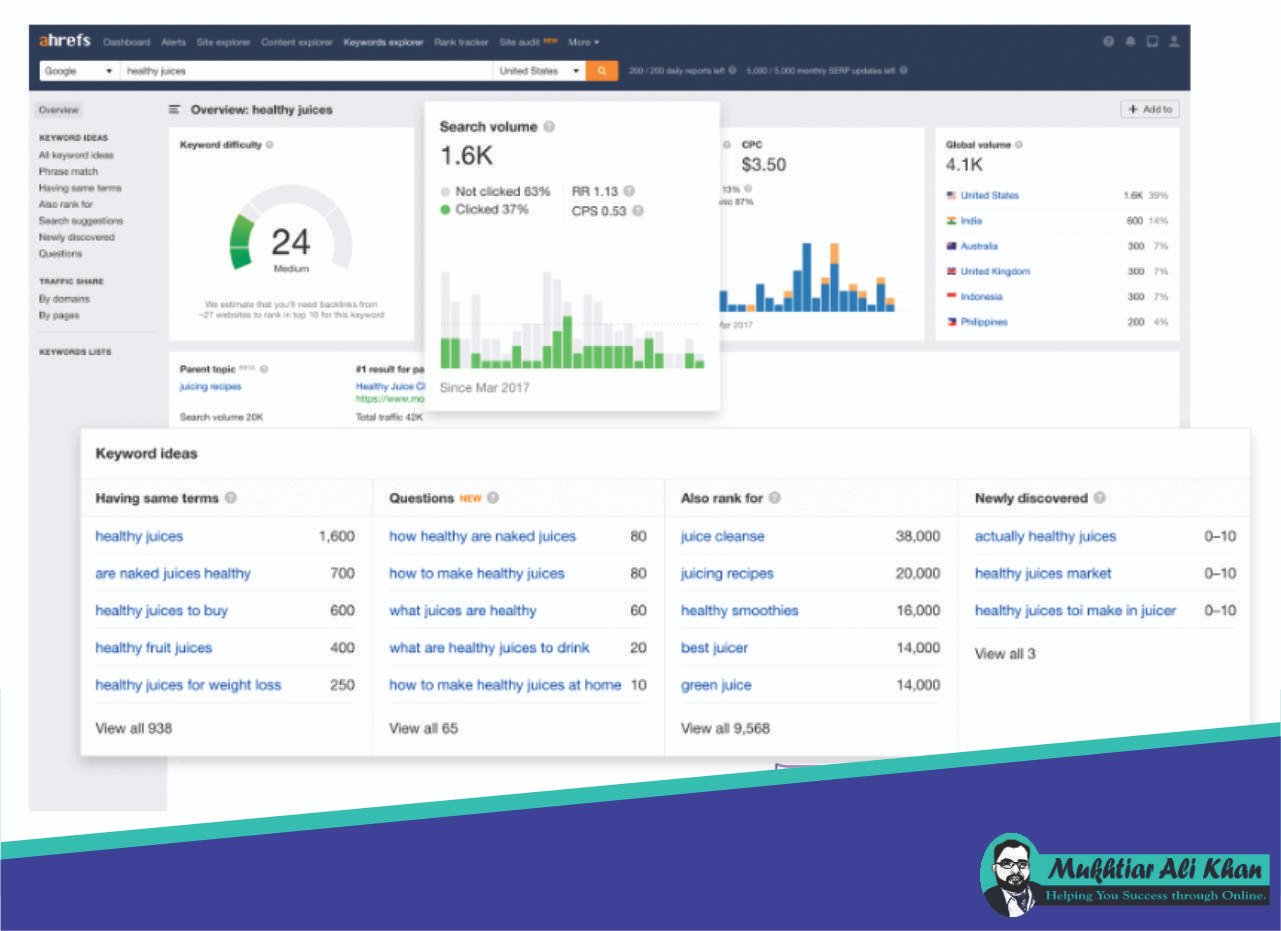Viewport: 1281px width, 931px height.
Task: Open the user account icon
Action: point(1174,41)
